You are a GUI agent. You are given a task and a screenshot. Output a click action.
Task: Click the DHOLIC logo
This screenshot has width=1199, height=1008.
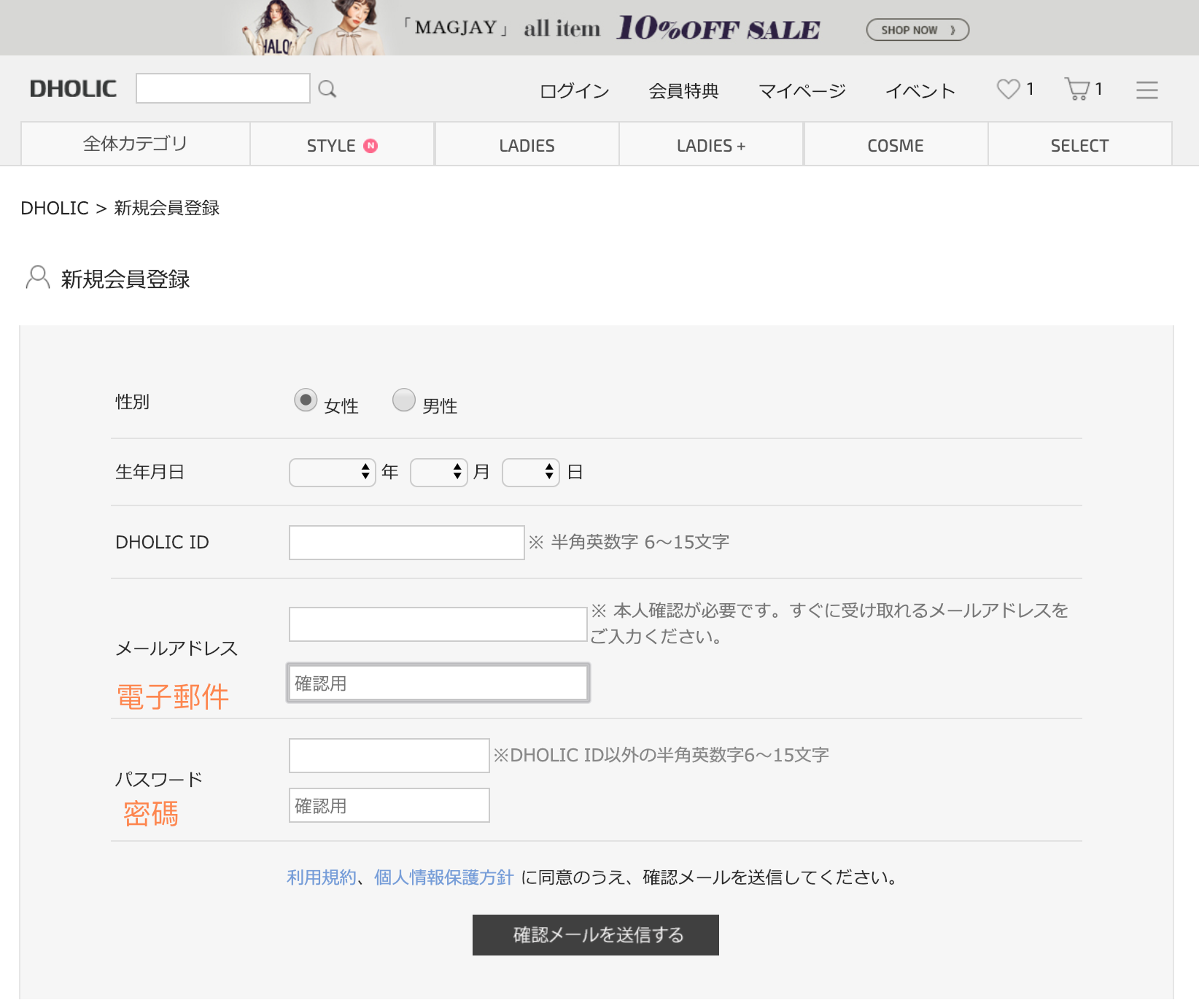tap(73, 89)
